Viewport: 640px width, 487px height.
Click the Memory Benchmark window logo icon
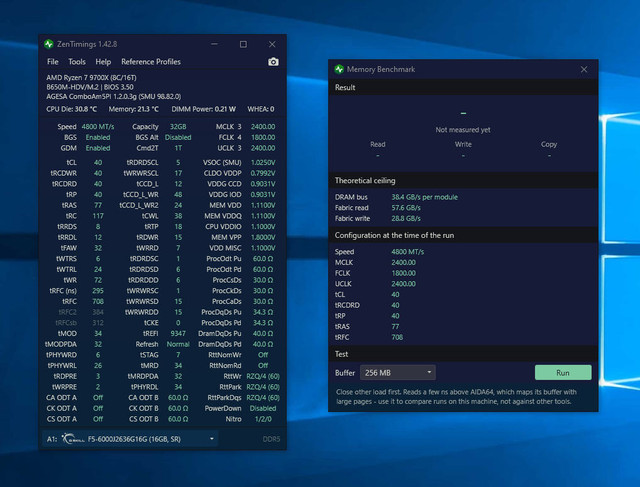click(x=339, y=69)
